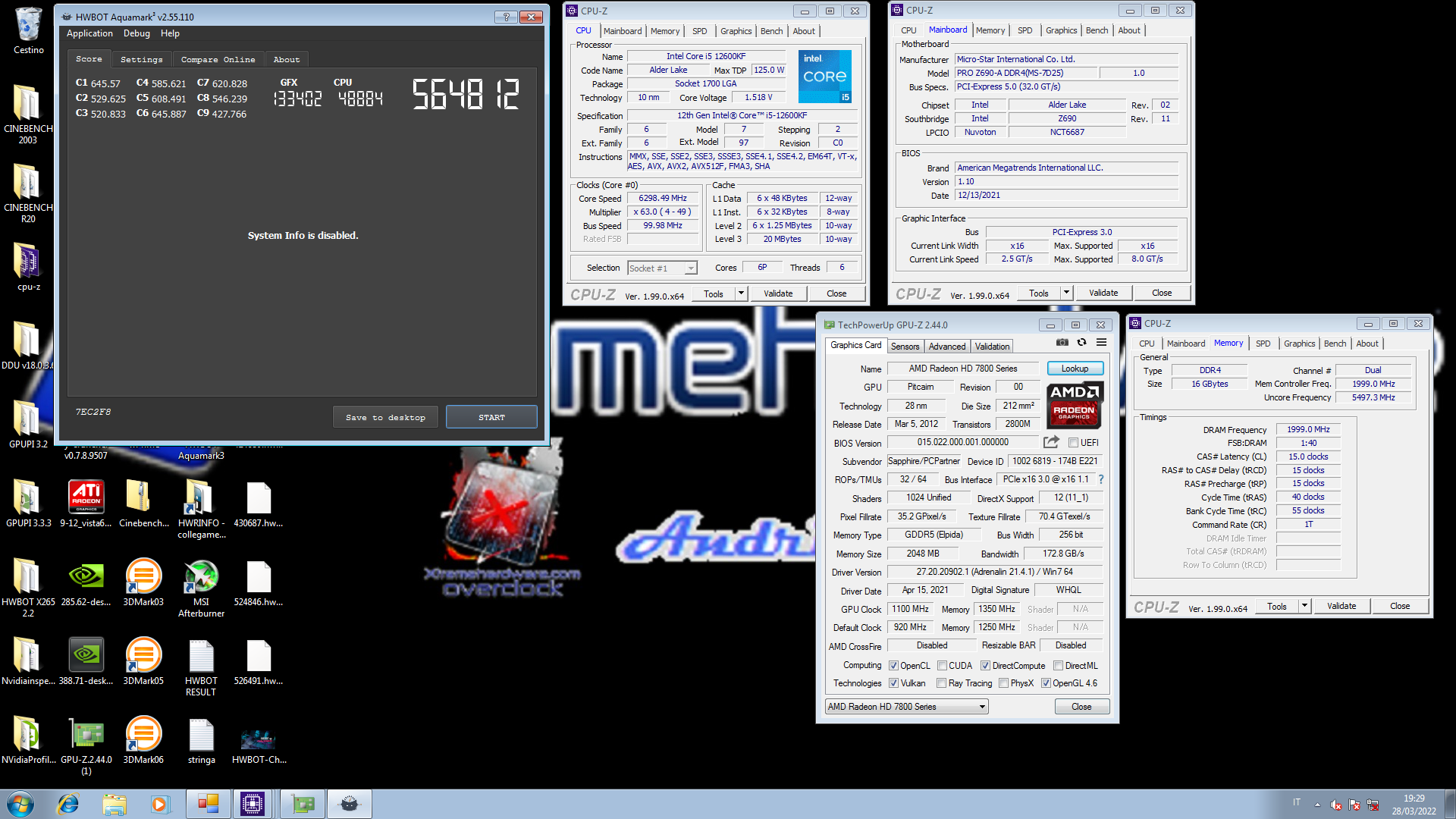Toggle the CUDA checkbox
Image resolution: width=1456 pixels, height=819 pixels.
pyautogui.click(x=942, y=666)
